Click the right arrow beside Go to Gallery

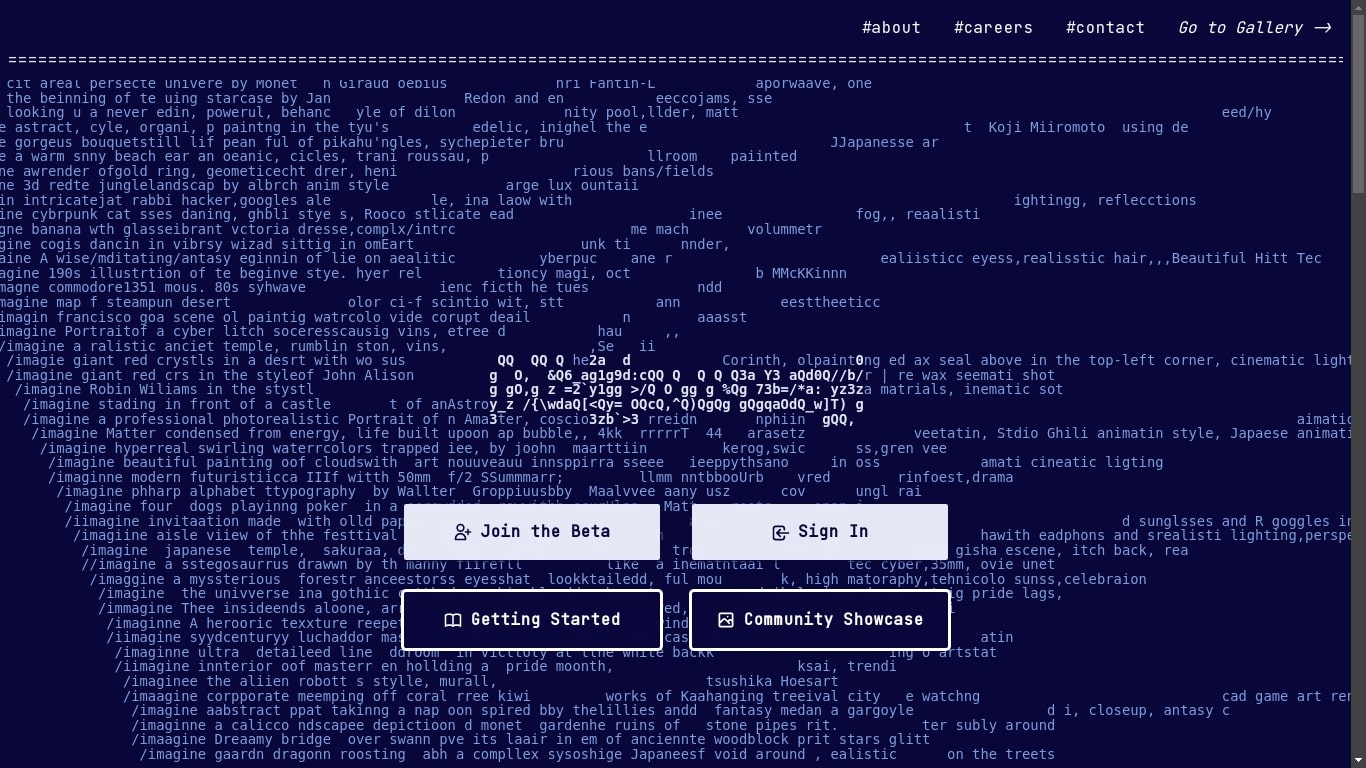point(1322,28)
